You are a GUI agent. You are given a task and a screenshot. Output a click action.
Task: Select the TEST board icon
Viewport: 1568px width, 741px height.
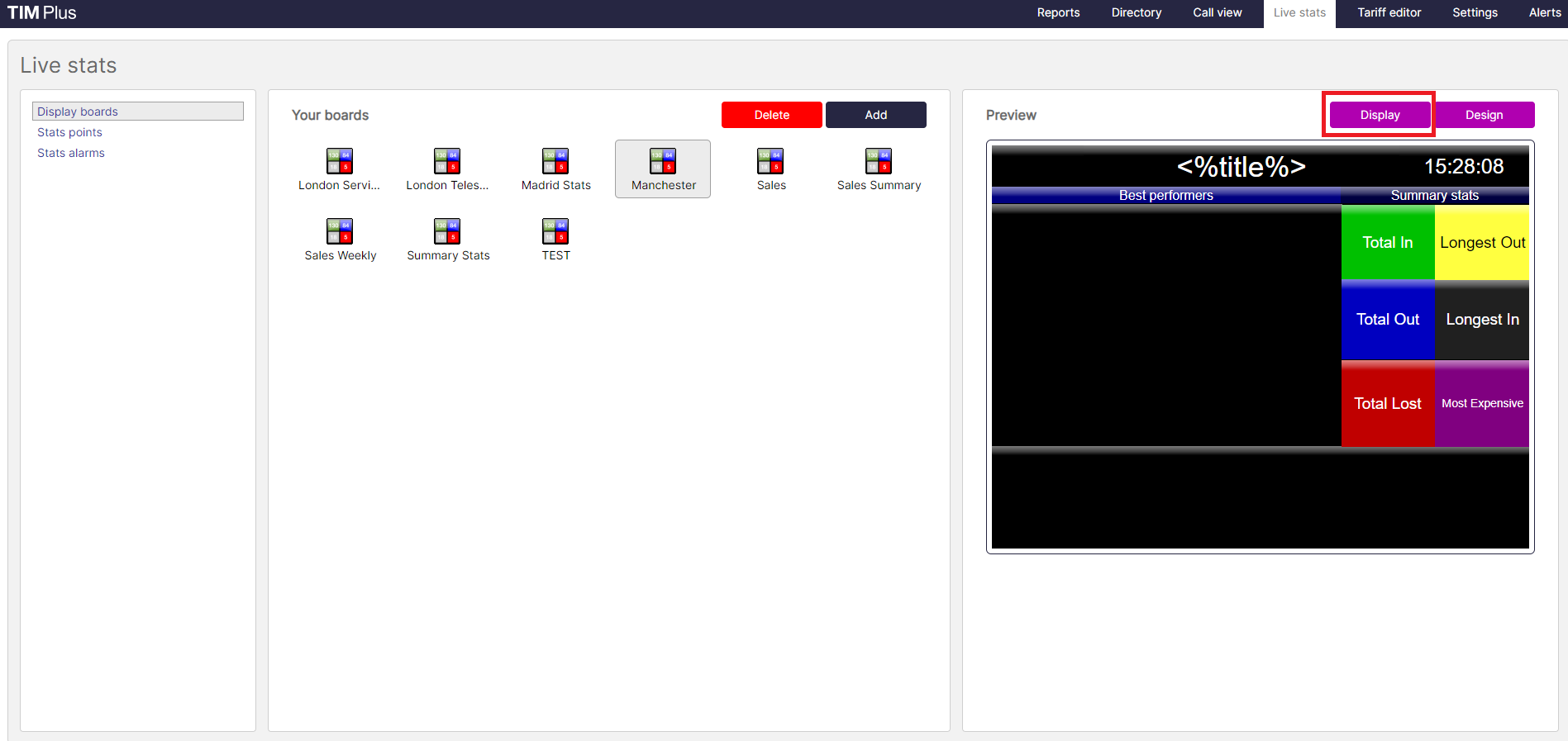click(555, 231)
